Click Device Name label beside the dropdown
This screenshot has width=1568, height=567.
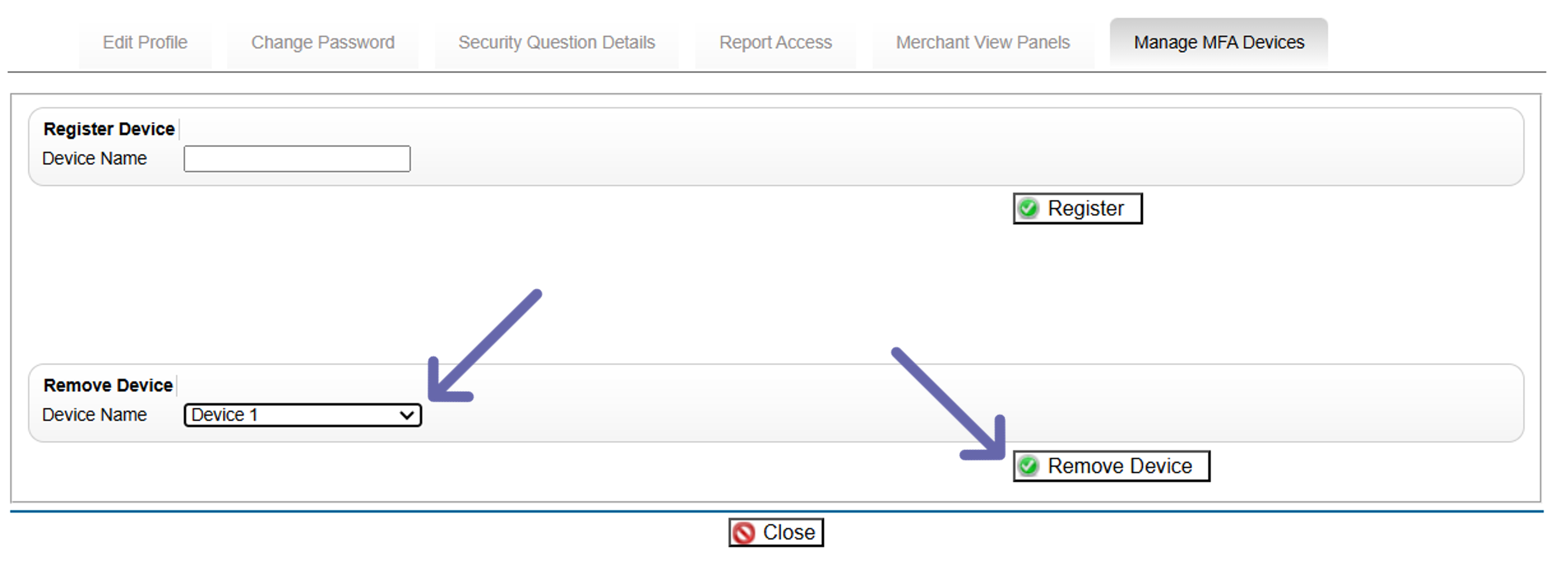[x=94, y=415]
